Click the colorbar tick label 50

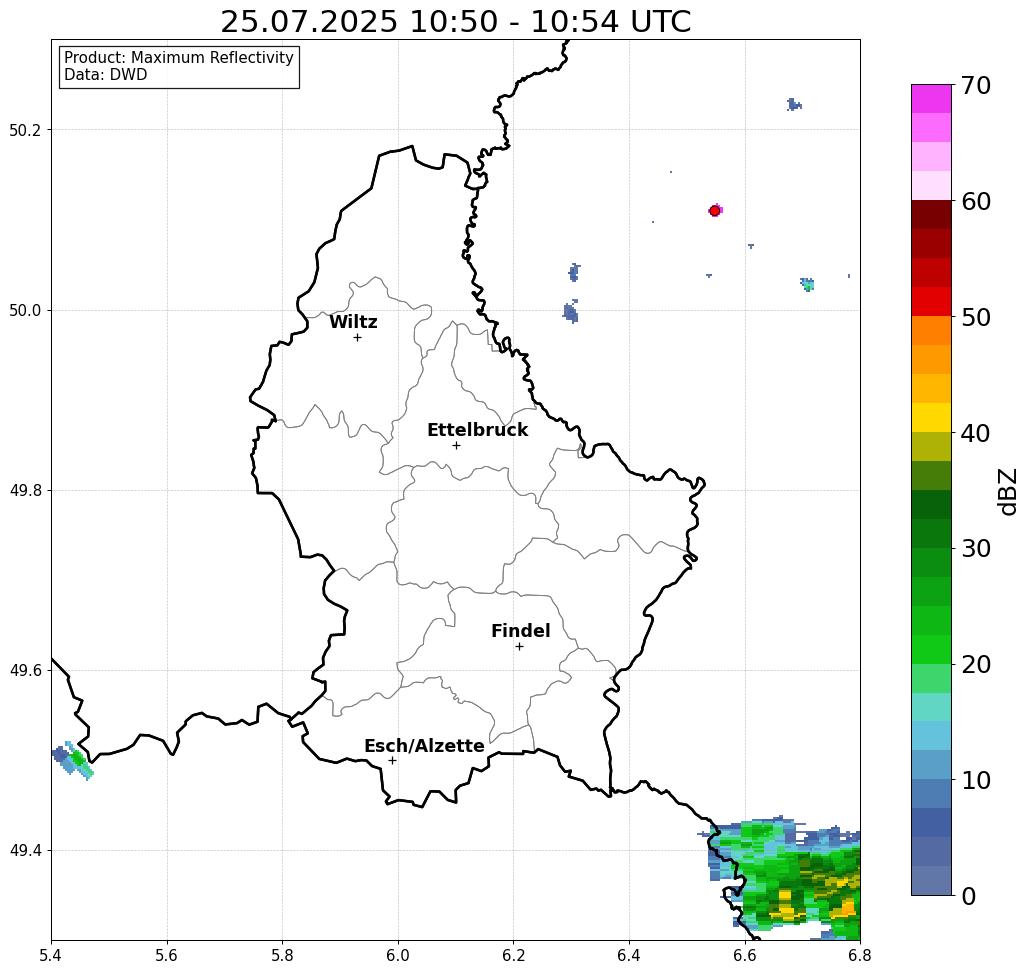pyautogui.click(x=975, y=317)
